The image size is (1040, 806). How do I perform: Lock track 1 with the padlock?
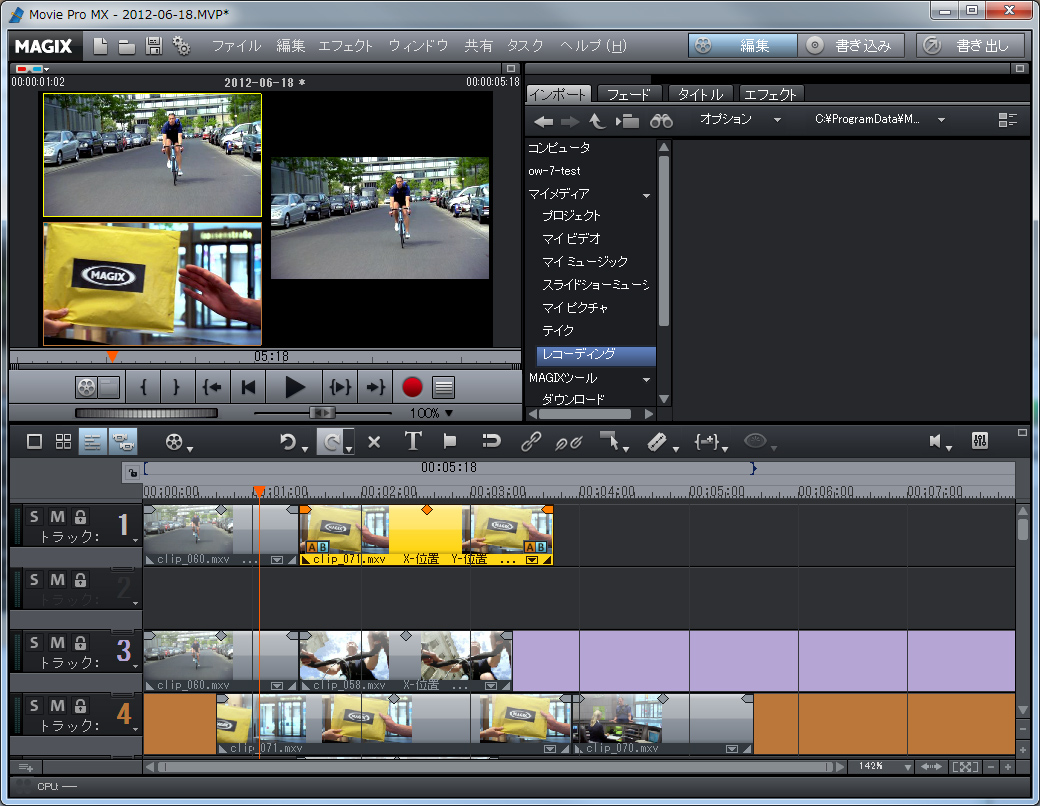80,517
